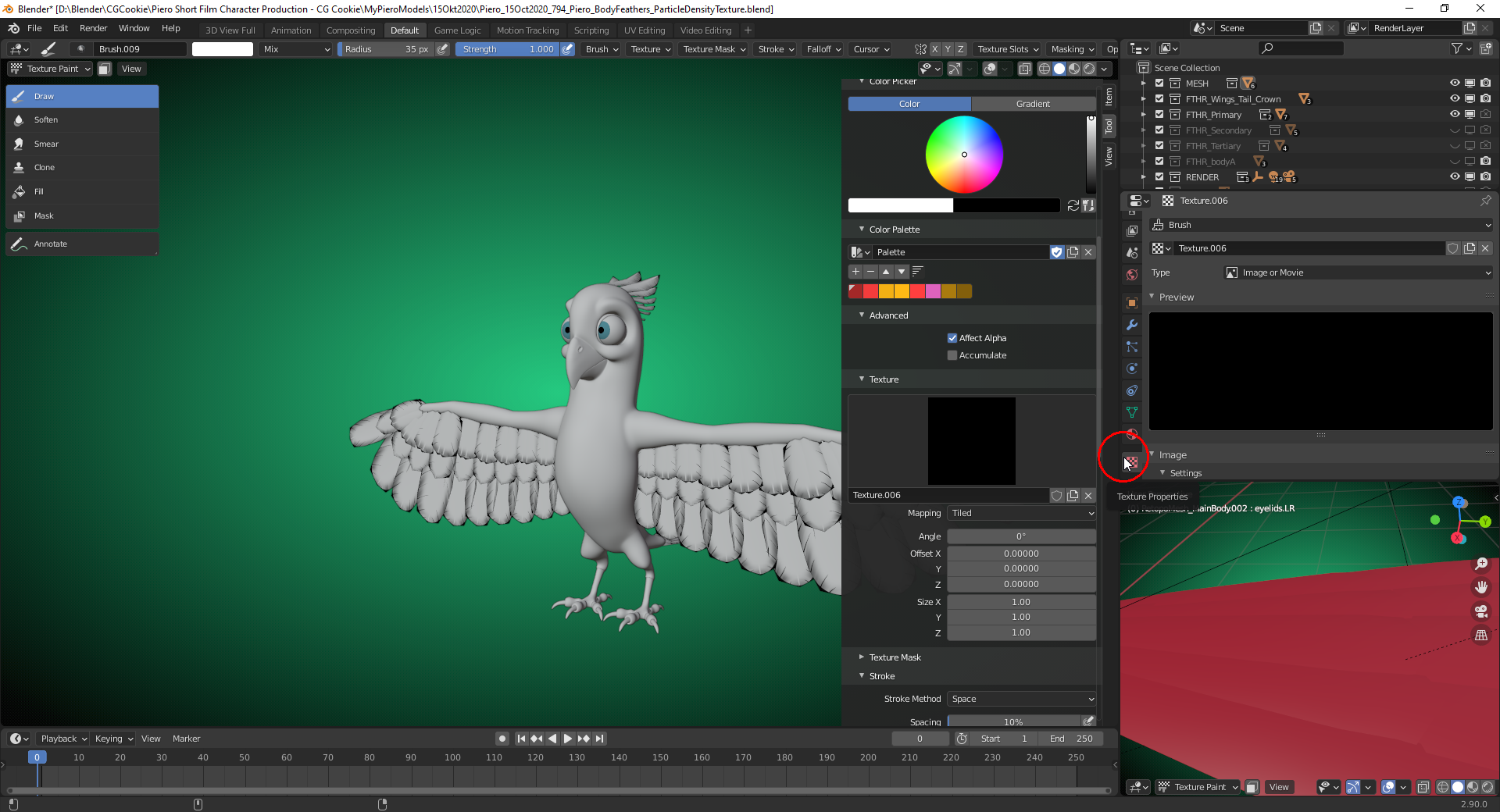Viewport: 1500px width, 812px height.
Task: Open the World Properties tab
Action: [1131, 275]
